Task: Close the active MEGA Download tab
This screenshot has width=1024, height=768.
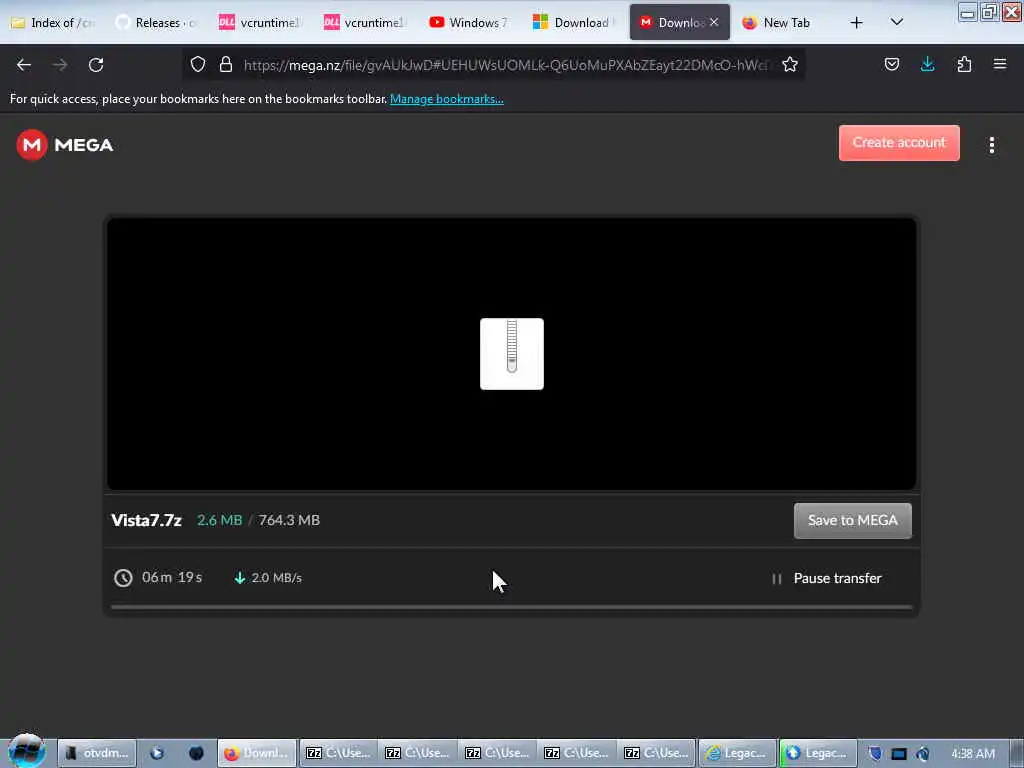Action: [x=714, y=22]
